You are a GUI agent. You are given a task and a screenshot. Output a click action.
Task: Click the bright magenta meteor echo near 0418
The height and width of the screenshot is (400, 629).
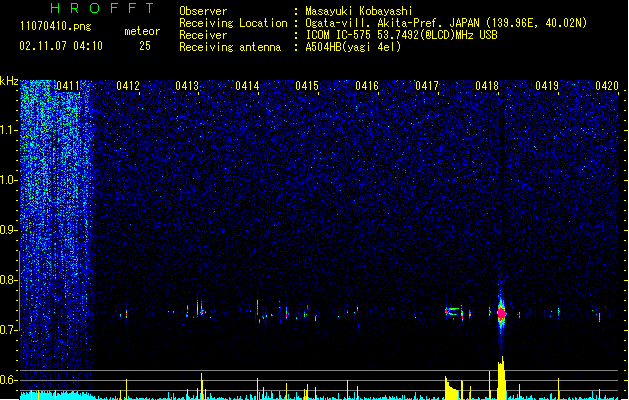(501, 313)
